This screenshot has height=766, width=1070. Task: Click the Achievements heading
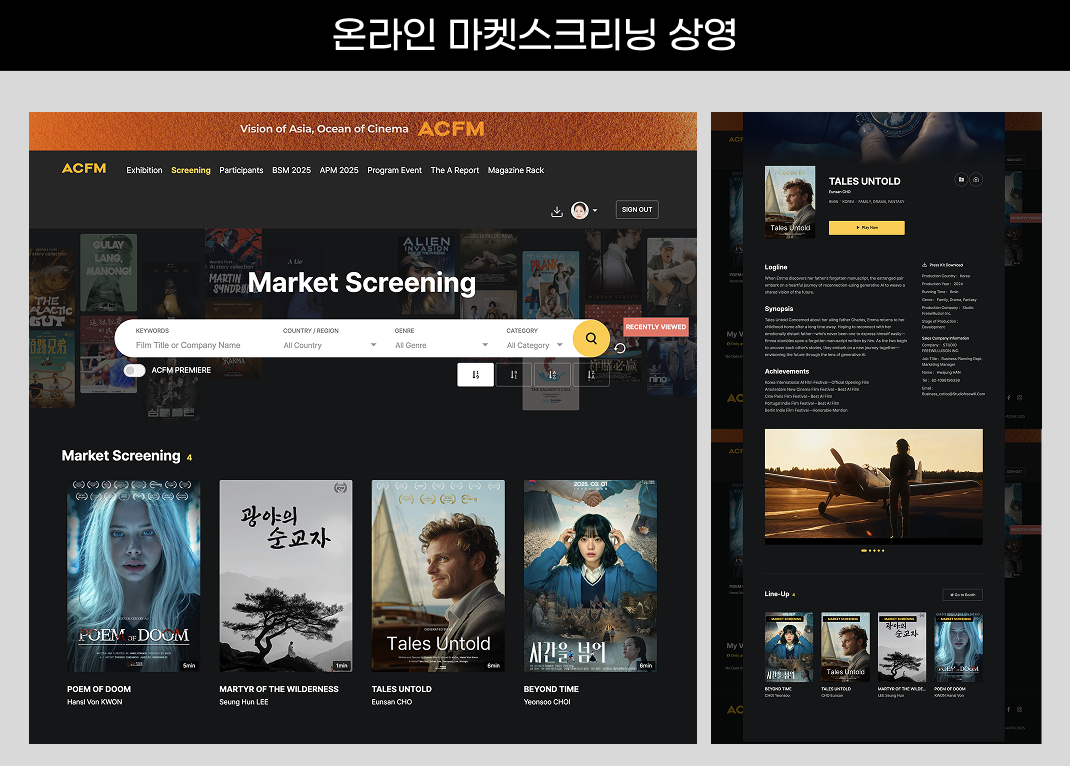[787, 372]
